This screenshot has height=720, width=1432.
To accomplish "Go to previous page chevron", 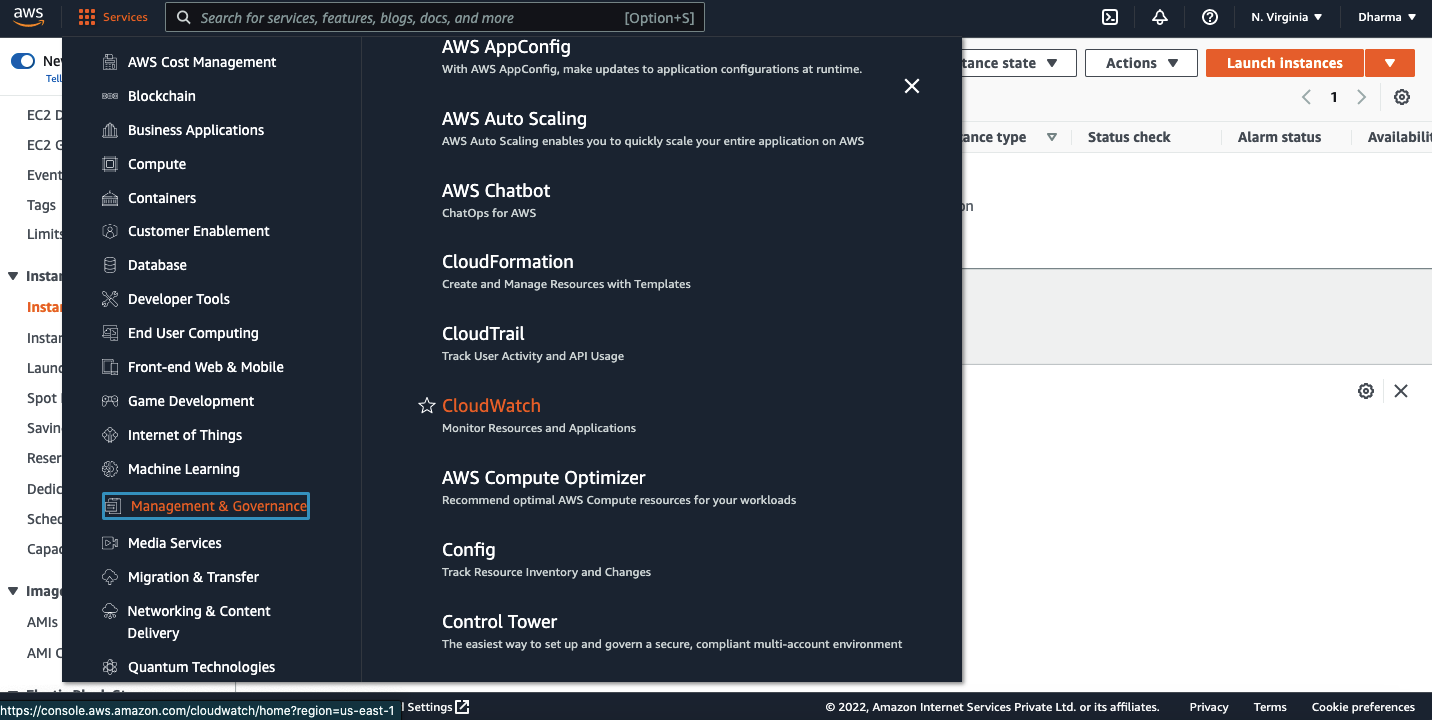I will pos(1306,97).
